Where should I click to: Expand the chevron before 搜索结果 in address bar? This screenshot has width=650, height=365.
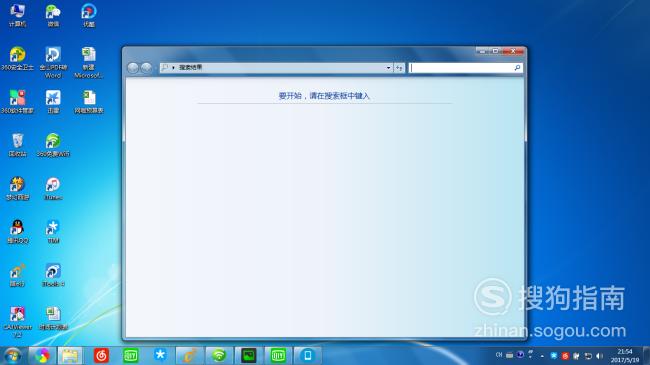173,68
